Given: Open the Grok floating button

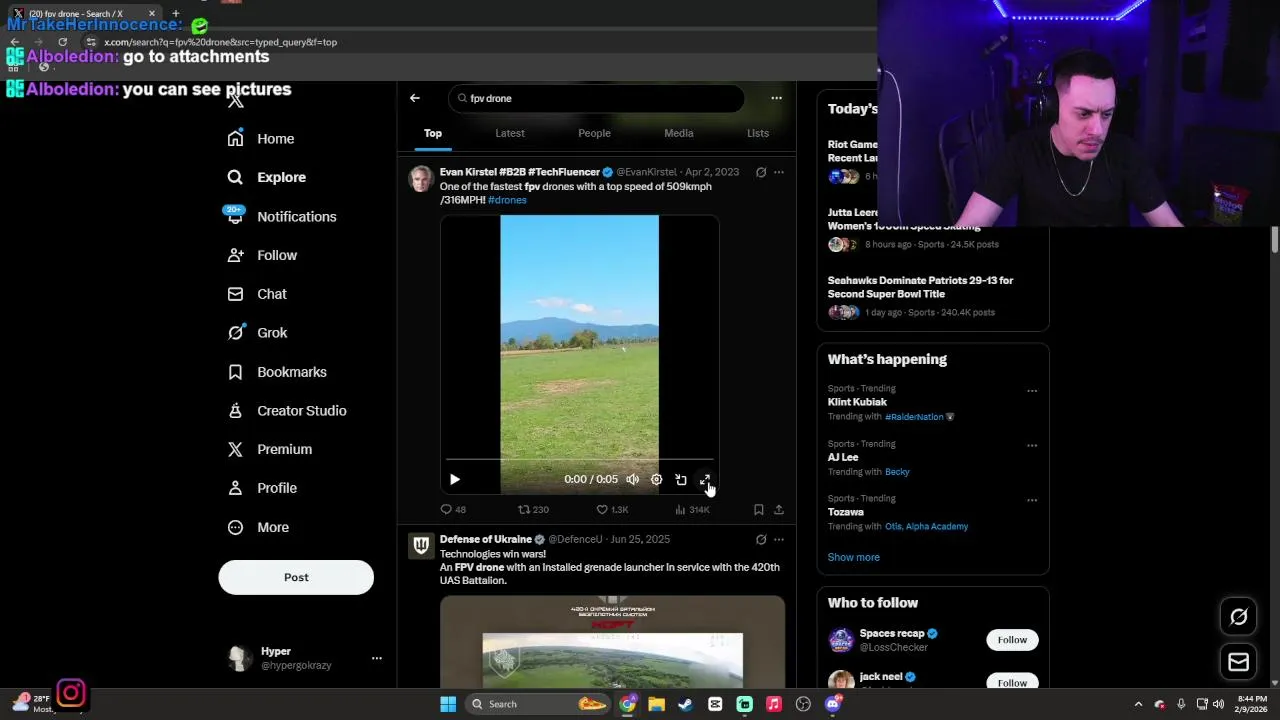Looking at the screenshot, I should [x=1238, y=617].
